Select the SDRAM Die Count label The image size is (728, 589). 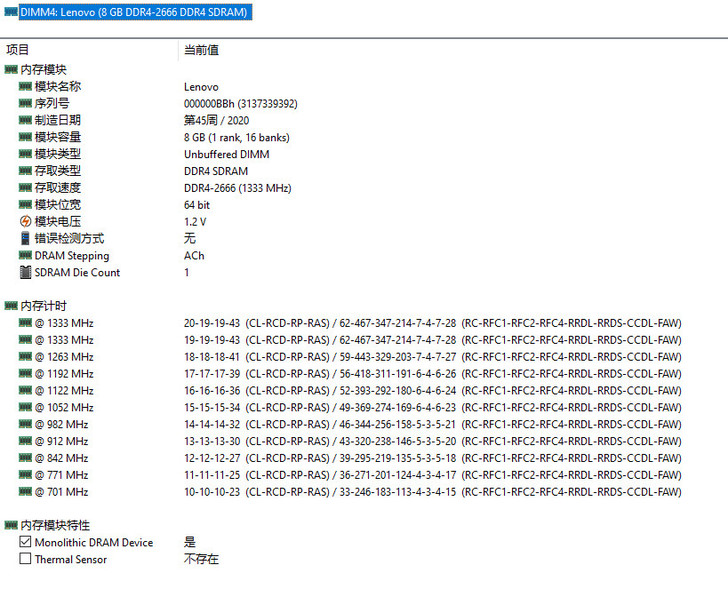coord(77,272)
